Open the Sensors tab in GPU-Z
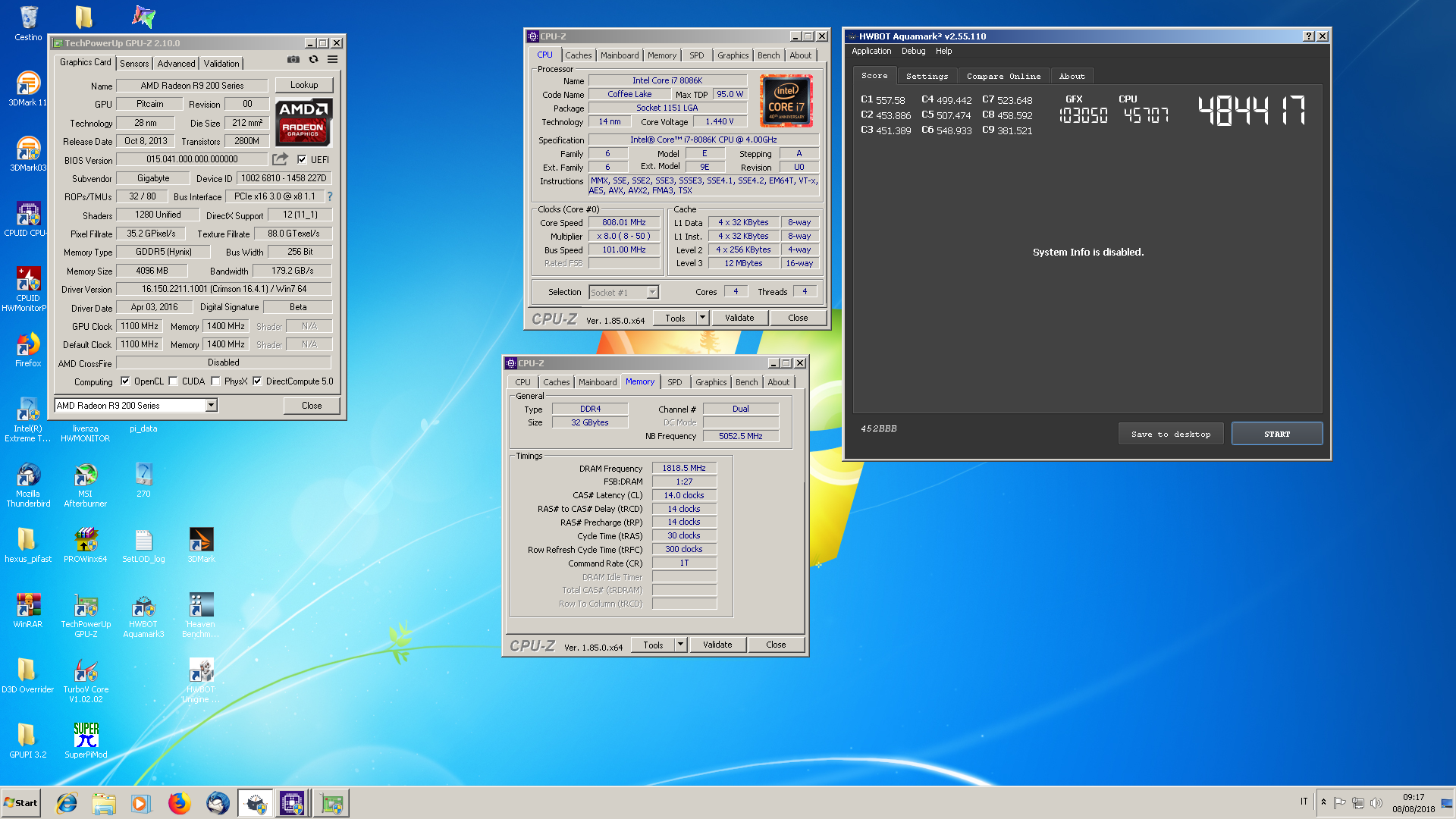Viewport: 1456px width, 819px height. (x=134, y=64)
